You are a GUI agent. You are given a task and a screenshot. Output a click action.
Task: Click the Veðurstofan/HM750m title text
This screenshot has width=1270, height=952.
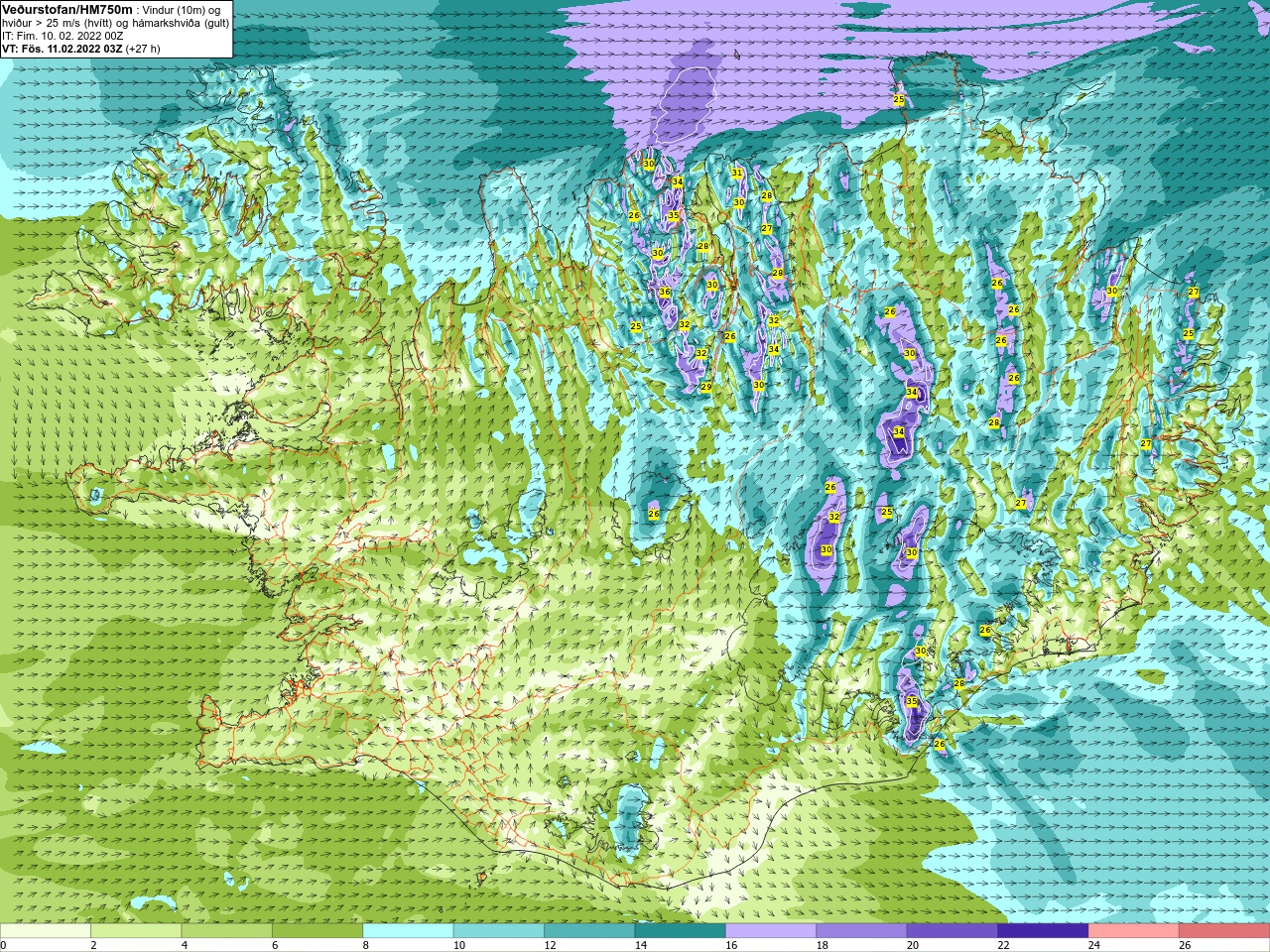pyautogui.click(x=67, y=9)
